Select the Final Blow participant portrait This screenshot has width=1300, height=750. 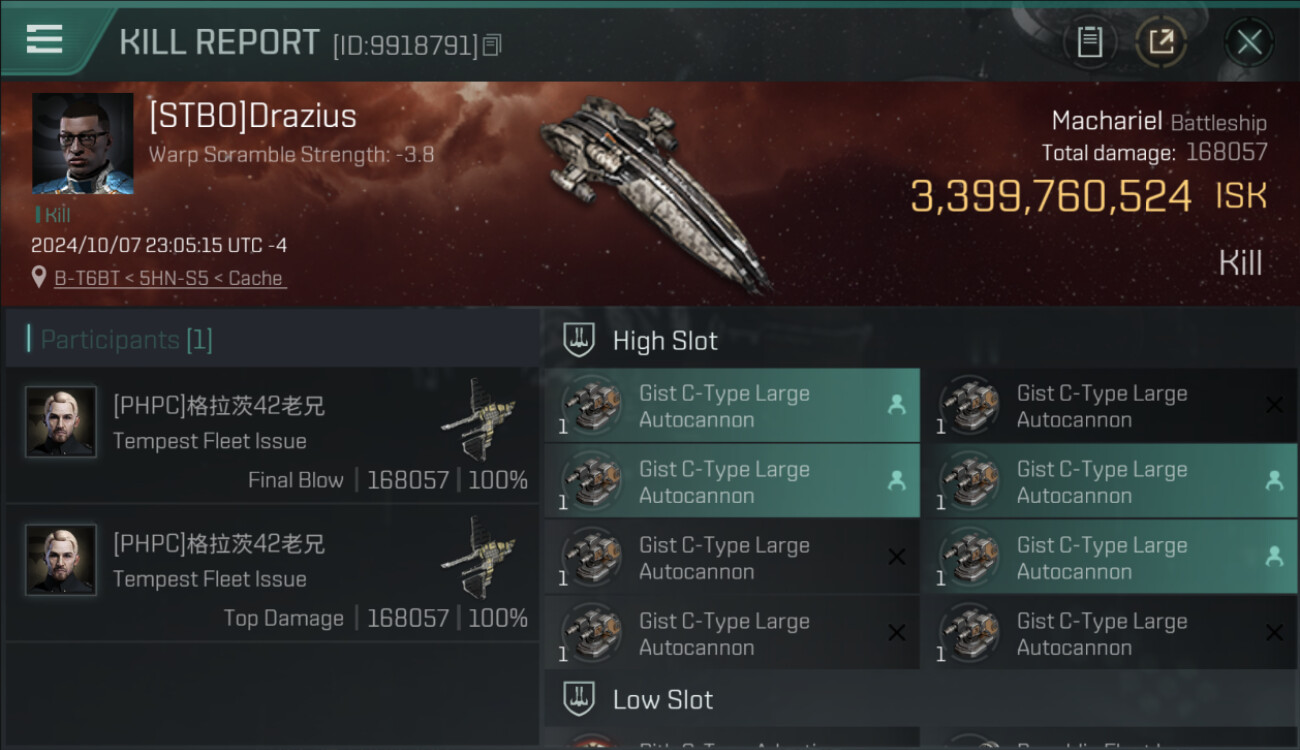point(61,422)
